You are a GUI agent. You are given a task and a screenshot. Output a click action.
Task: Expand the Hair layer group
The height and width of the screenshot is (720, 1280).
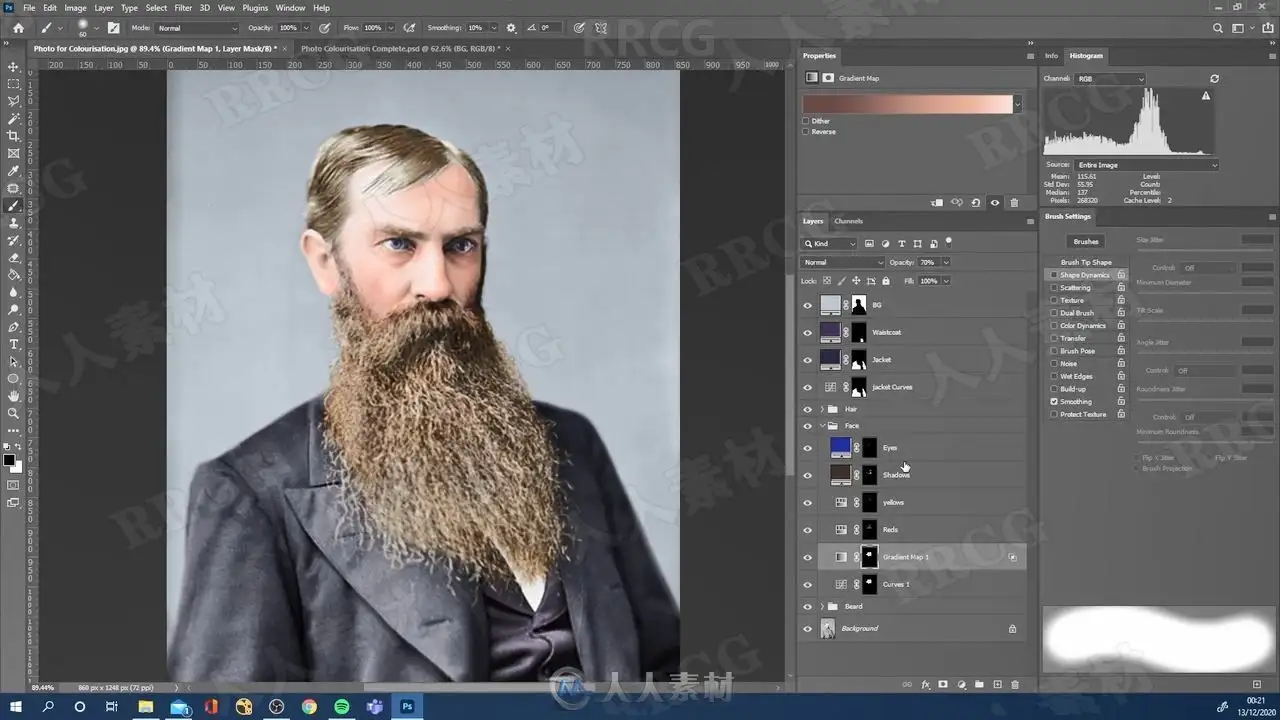tap(822, 409)
